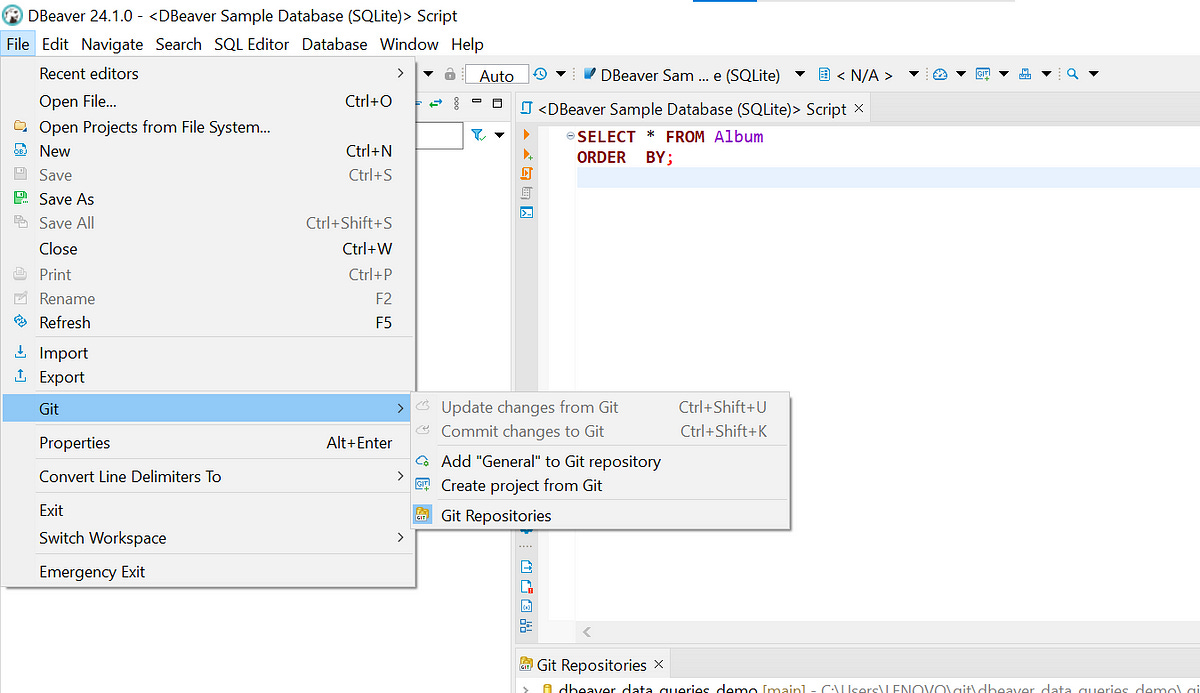Open the Search menu

[x=179, y=44]
